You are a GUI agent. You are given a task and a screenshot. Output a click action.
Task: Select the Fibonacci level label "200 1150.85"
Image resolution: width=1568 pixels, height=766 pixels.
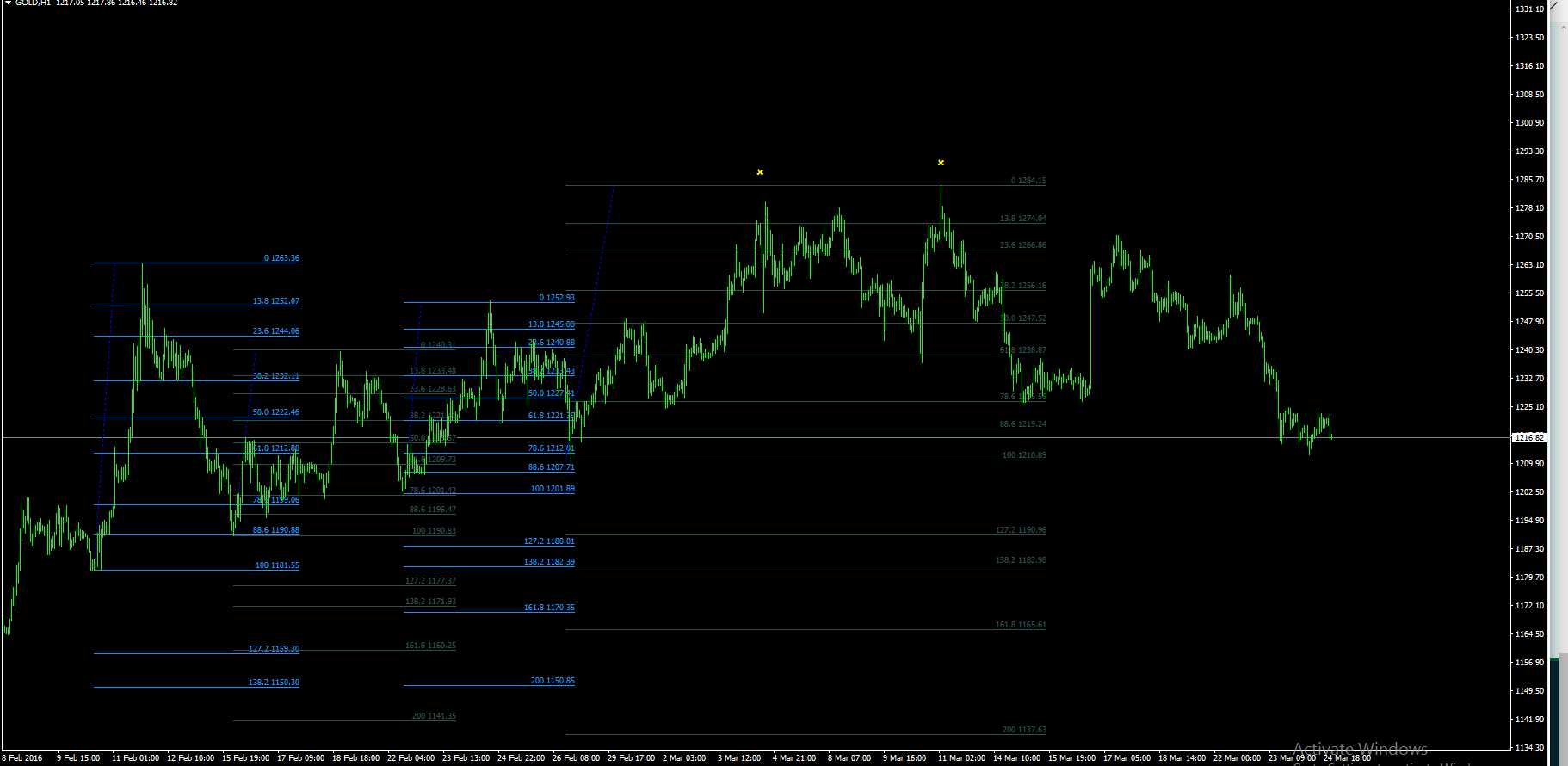[553, 681]
